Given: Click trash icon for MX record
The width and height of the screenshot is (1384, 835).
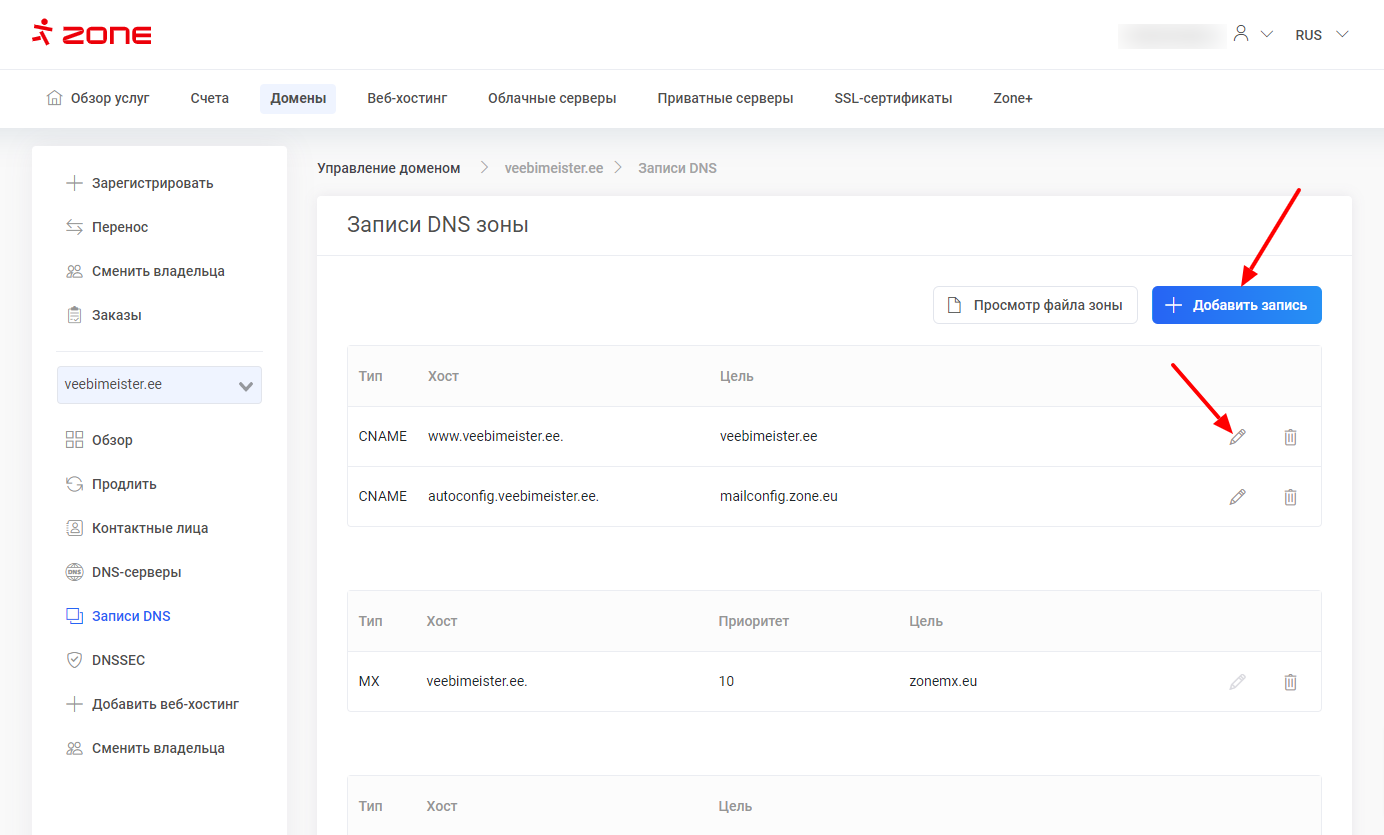Looking at the screenshot, I should 1290,682.
